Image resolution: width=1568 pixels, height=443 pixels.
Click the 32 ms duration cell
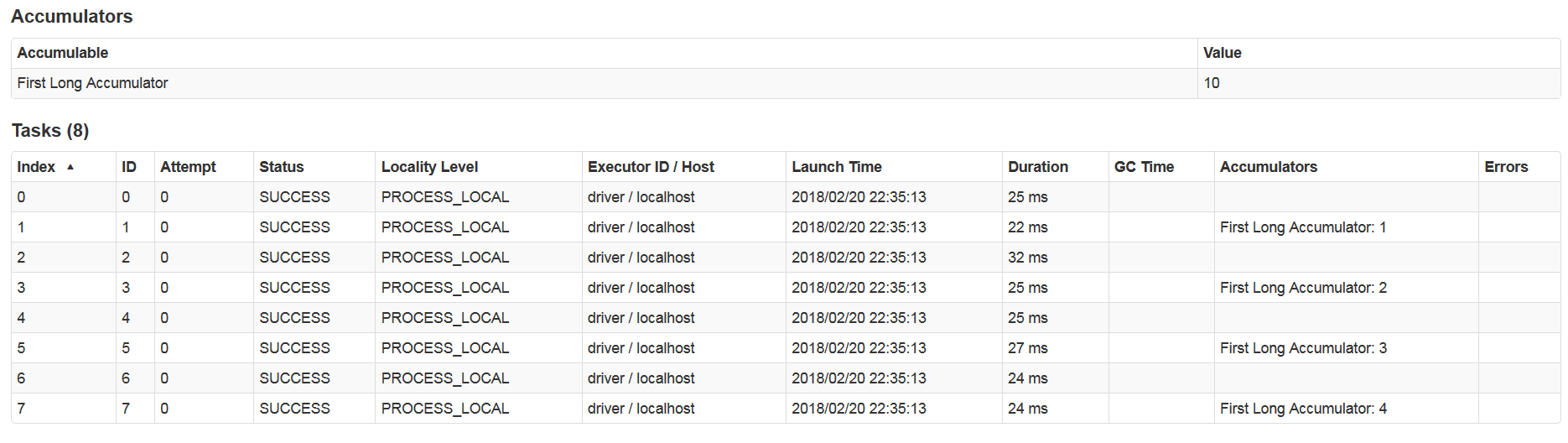pos(1027,258)
